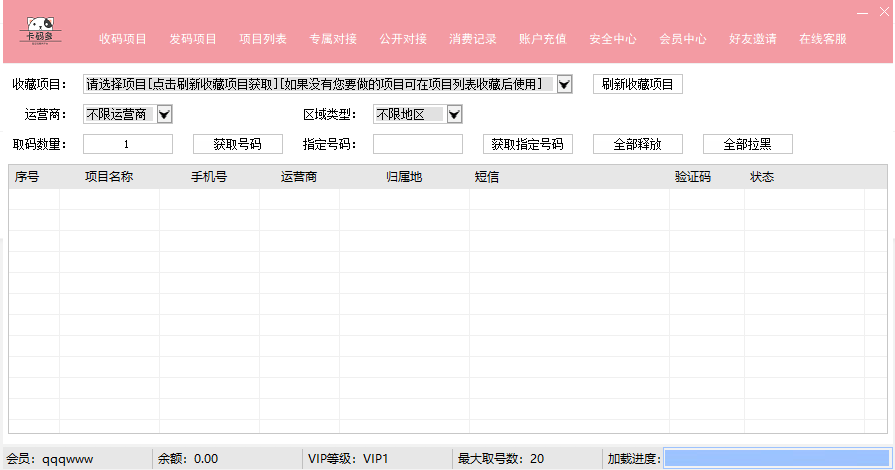Focus the 取码数量 quantity input field
This screenshot has width=895, height=470.
127,144
